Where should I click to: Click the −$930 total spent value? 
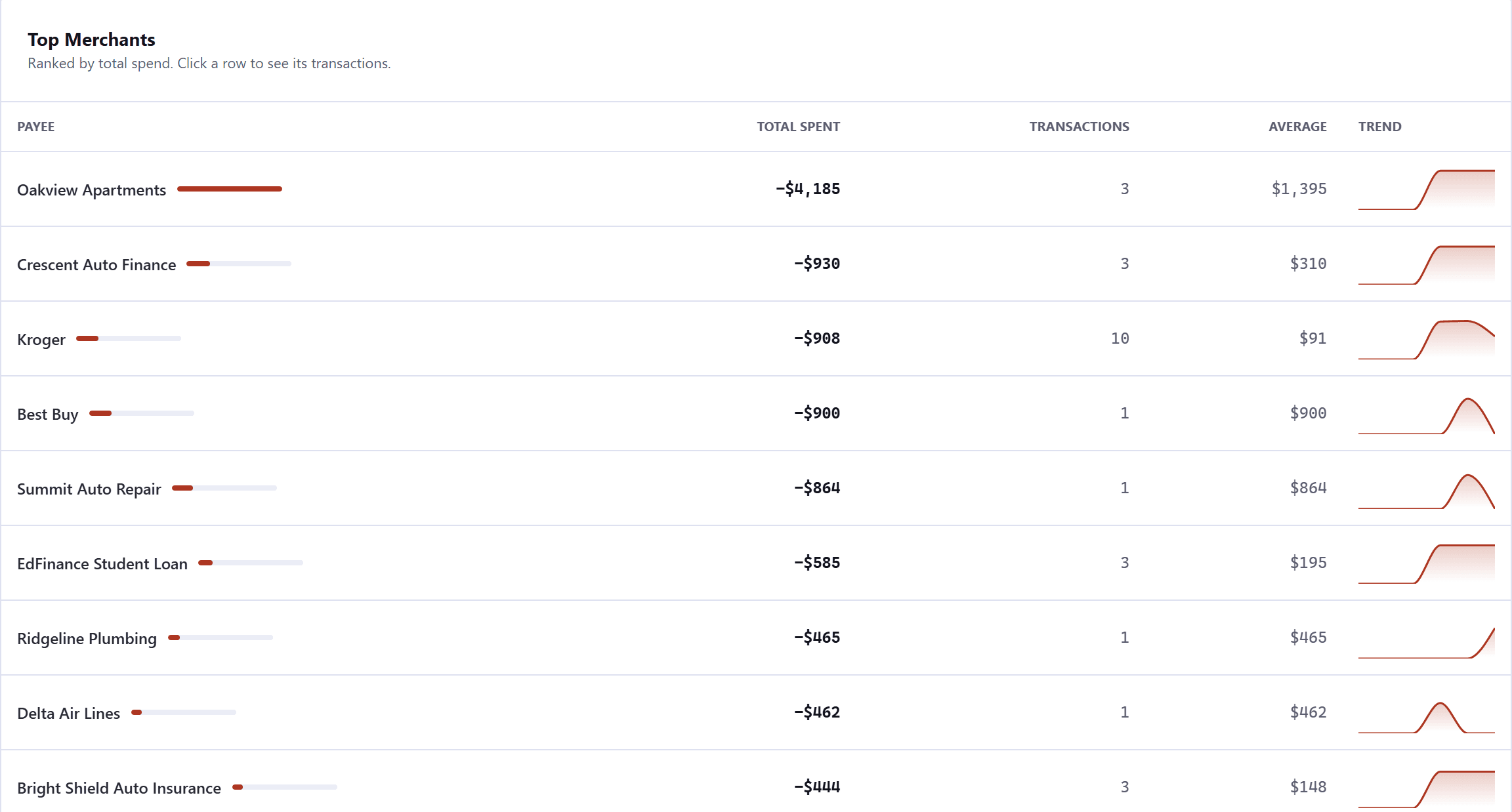coord(817,264)
